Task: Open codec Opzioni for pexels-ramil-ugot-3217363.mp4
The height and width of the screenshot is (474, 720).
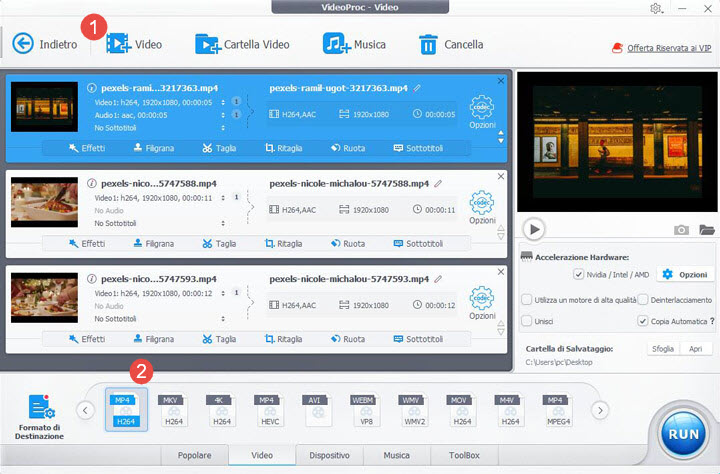Action: 482,112
